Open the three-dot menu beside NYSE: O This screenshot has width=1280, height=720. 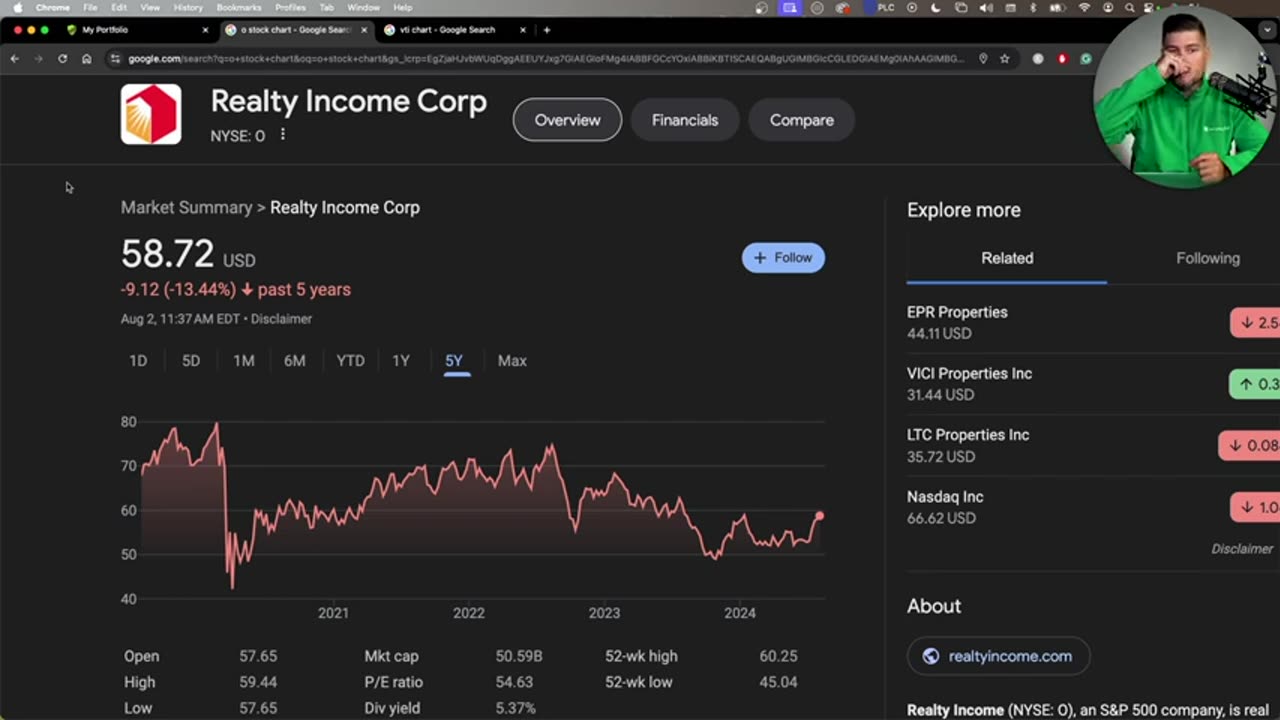[x=283, y=134]
